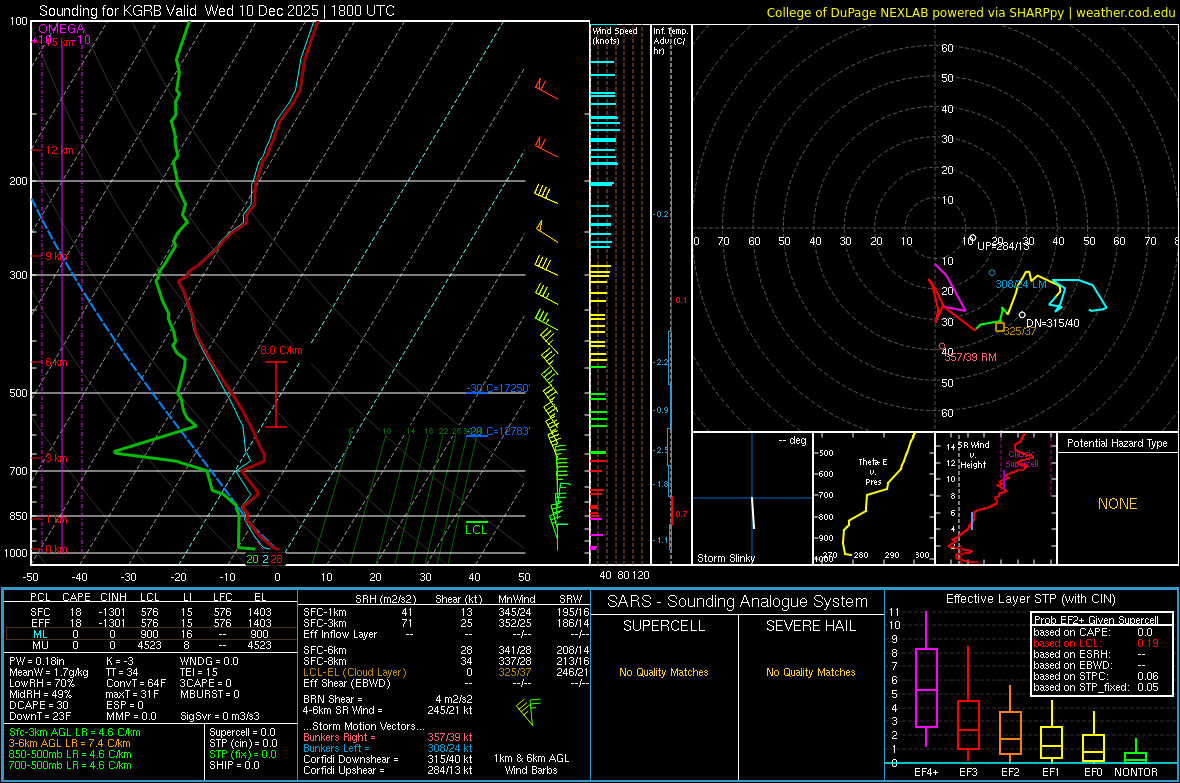Screen dimensions: 1180x783
Task: Click 'based on STPC: 0.06' probability
Action: [1096, 676]
